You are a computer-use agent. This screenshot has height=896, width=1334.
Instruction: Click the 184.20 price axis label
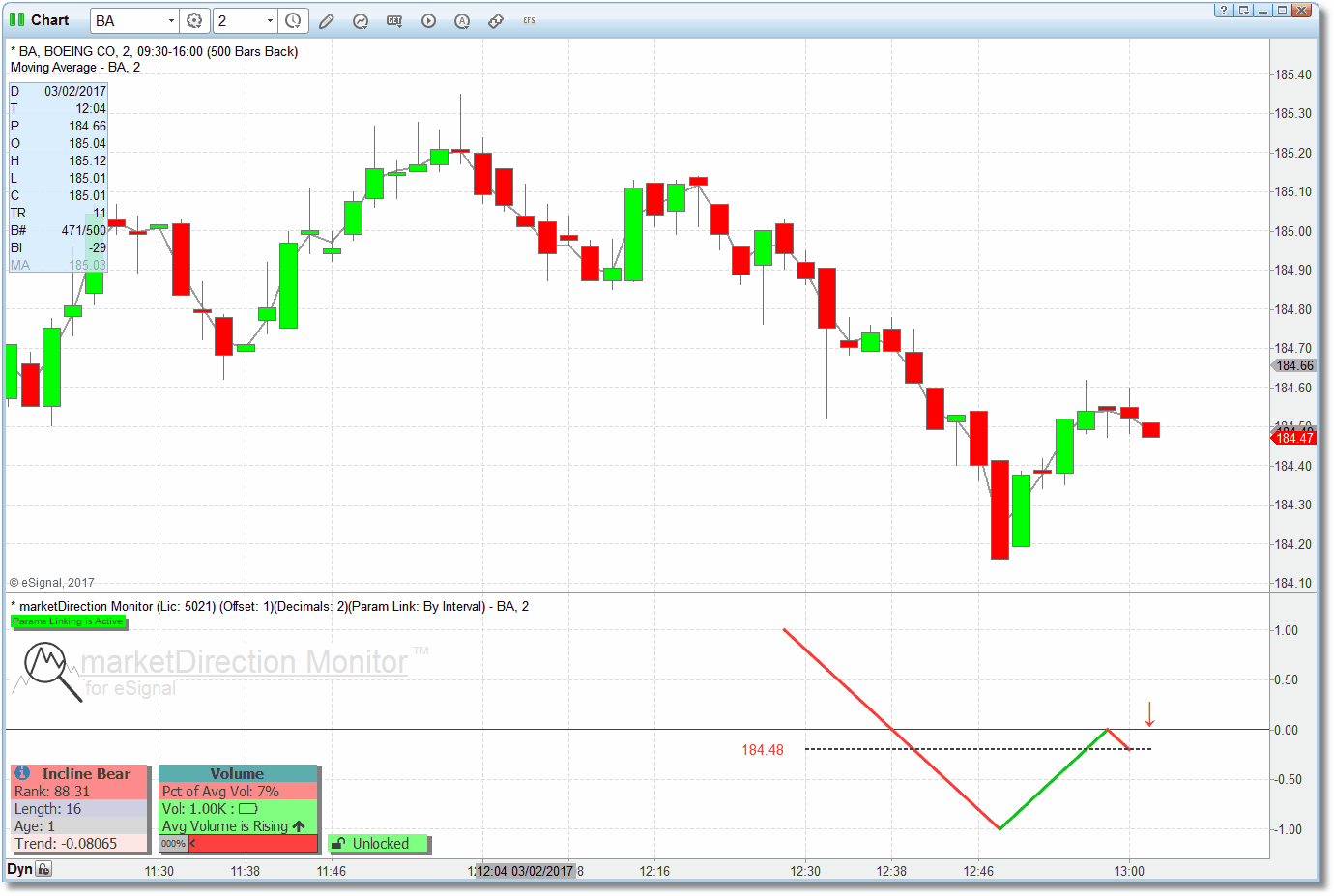[x=1293, y=544]
